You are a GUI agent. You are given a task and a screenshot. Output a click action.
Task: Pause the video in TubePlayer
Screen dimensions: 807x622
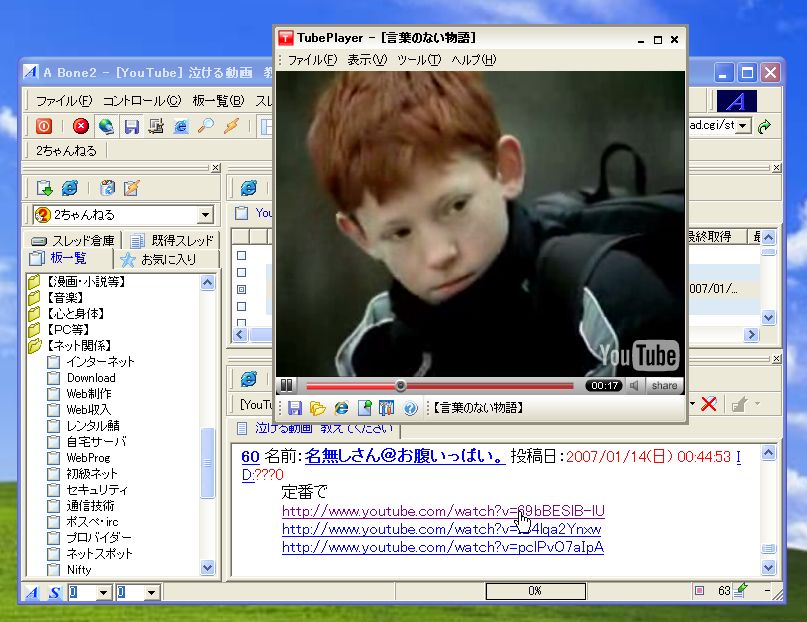tap(286, 385)
